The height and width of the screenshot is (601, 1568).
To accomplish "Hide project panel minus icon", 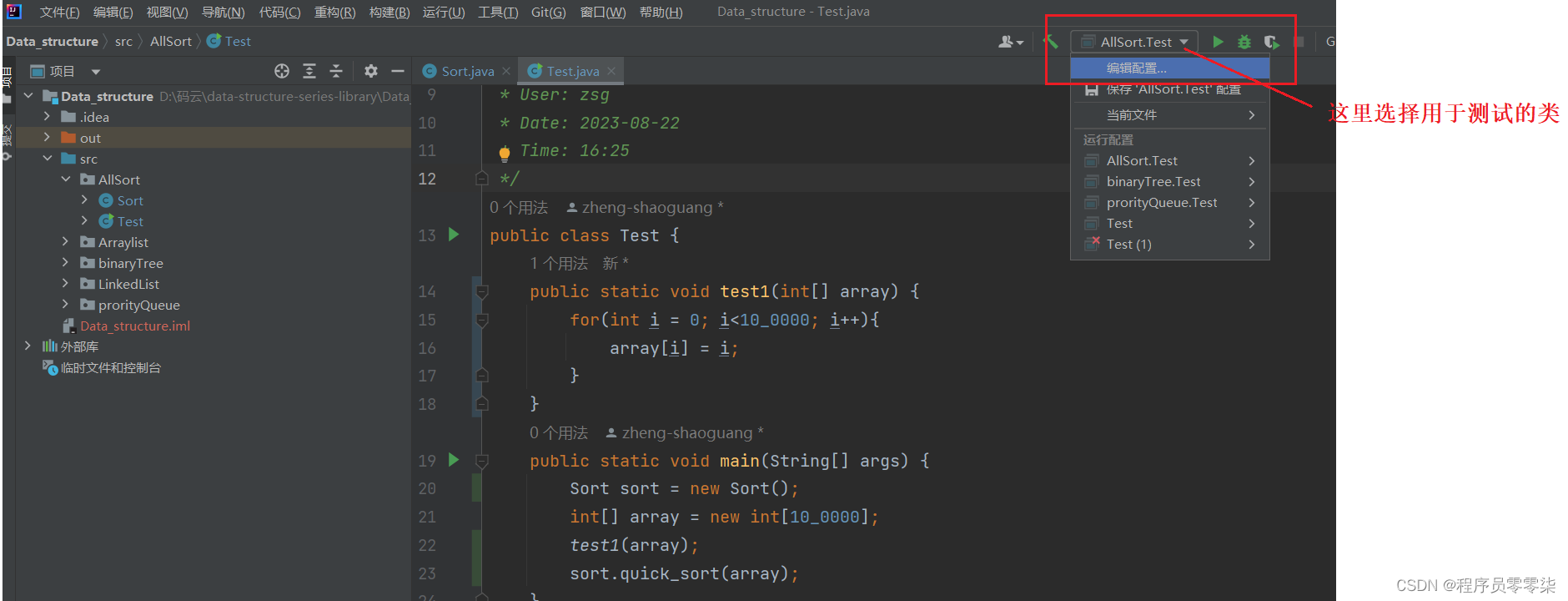I will 398,71.
